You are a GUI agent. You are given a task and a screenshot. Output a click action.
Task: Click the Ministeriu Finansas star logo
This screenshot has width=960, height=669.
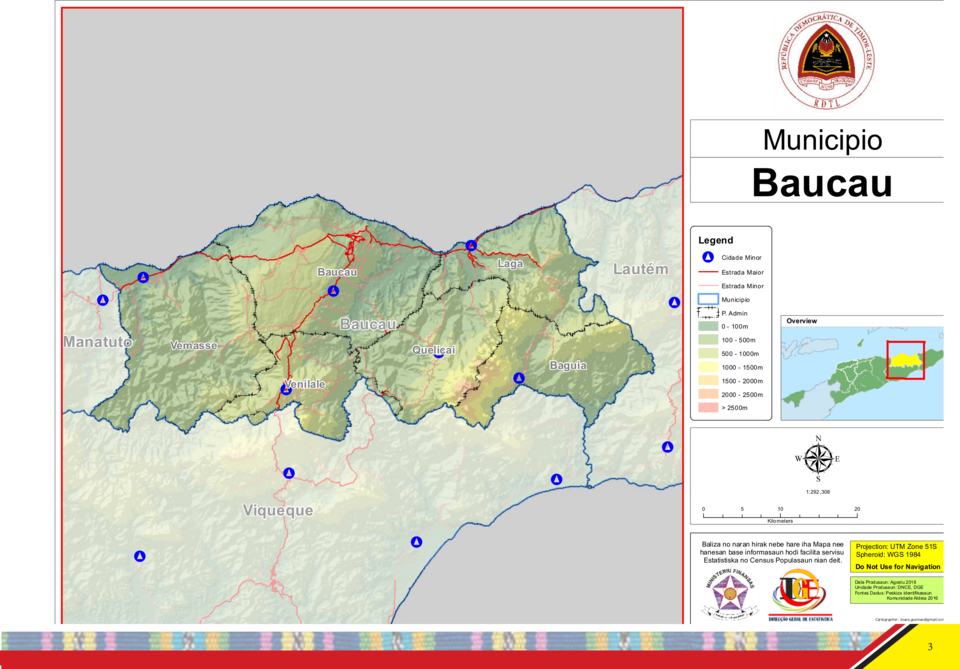point(729,593)
